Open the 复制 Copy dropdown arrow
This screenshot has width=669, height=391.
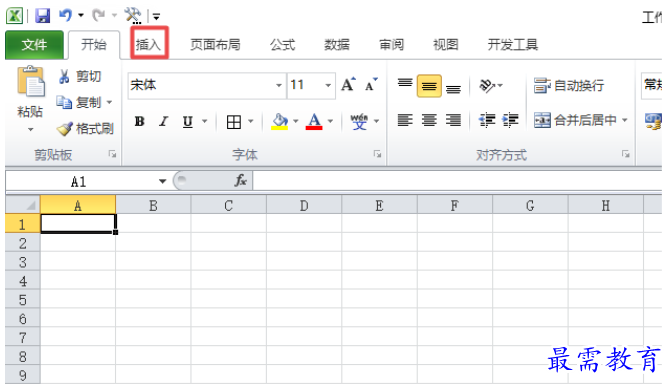click(109, 102)
